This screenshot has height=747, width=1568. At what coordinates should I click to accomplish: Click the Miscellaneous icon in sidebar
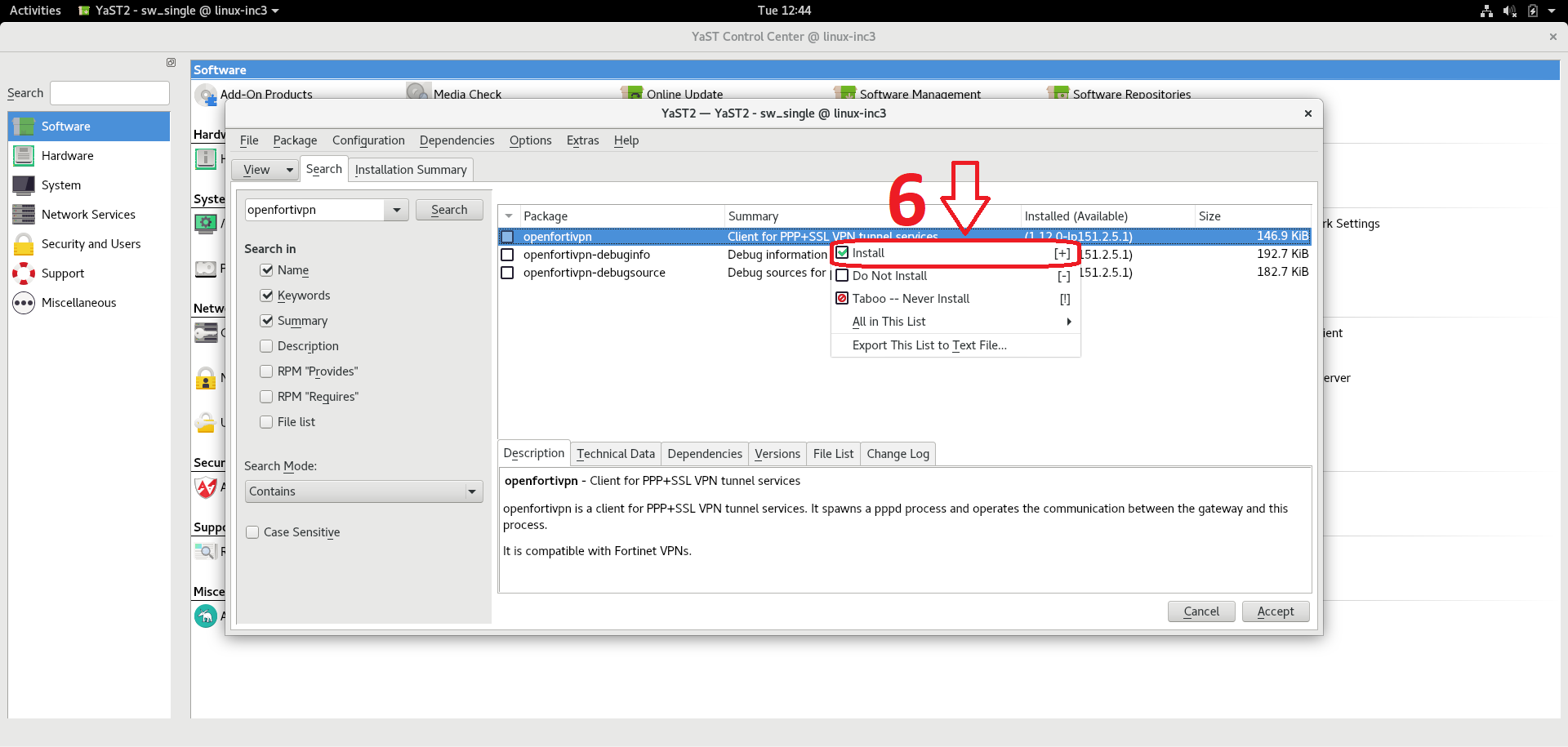[x=24, y=303]
